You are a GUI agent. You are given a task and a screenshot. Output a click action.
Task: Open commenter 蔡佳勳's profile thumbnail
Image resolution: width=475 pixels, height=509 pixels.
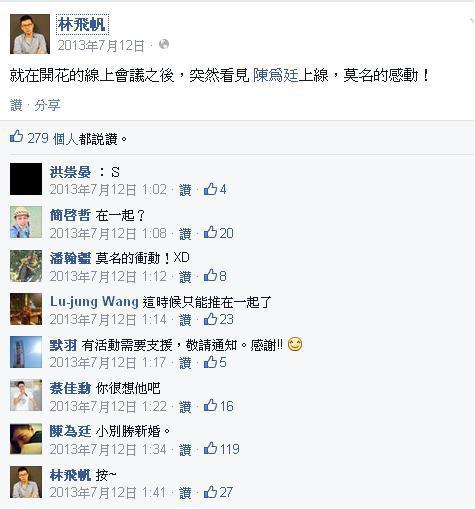(x=26, y=395)
